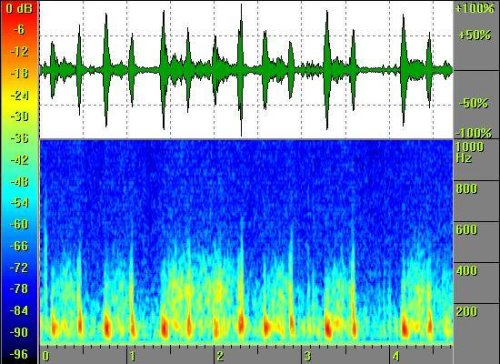Click the 0 second marker on time axis
The width and height of the screenshot is (500, 364).
tap(46, 356)
